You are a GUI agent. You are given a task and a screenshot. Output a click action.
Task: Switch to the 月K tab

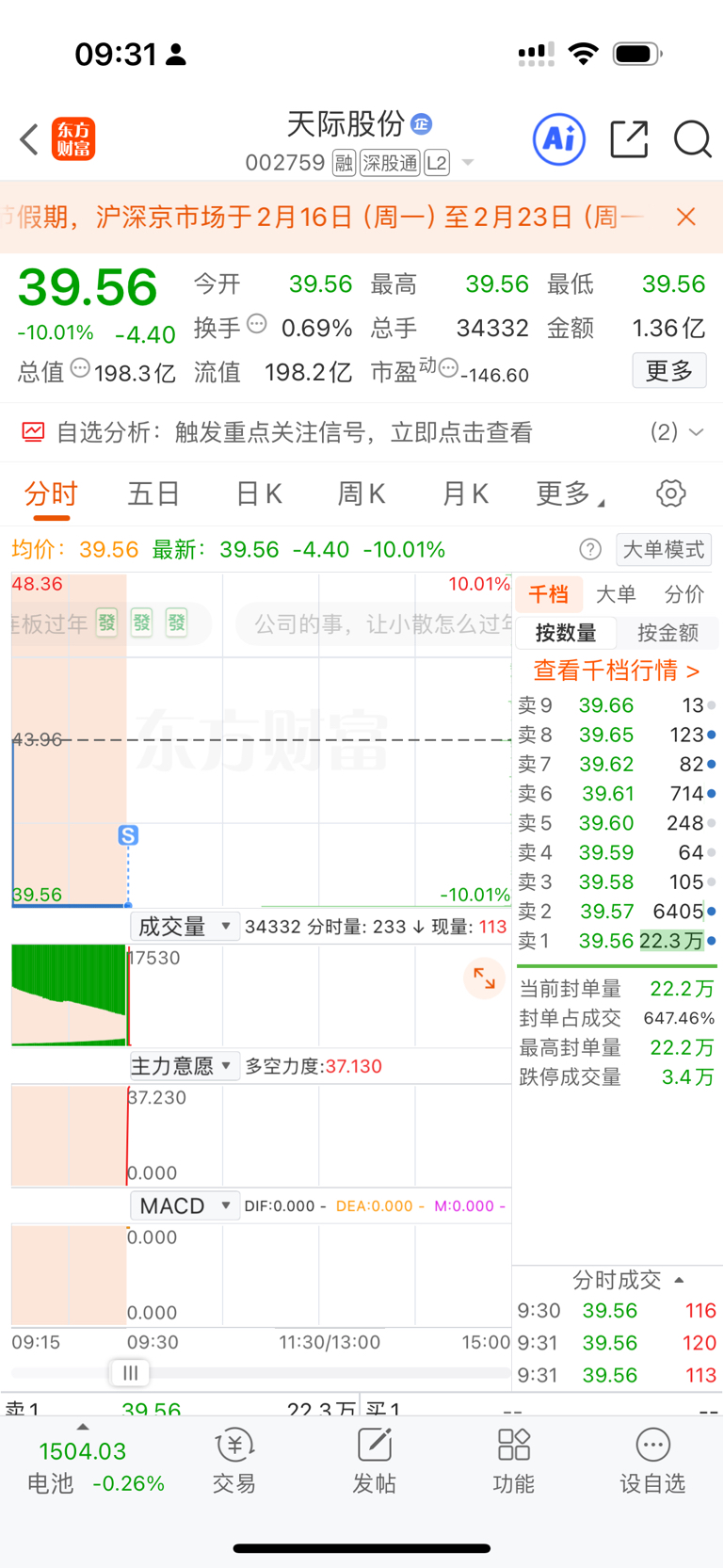click(465, 493)
